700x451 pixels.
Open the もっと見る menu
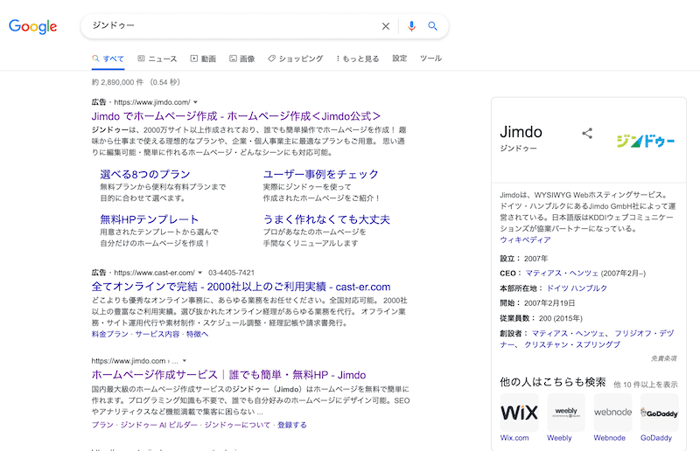pyautogui.click(x=358, y=58)
